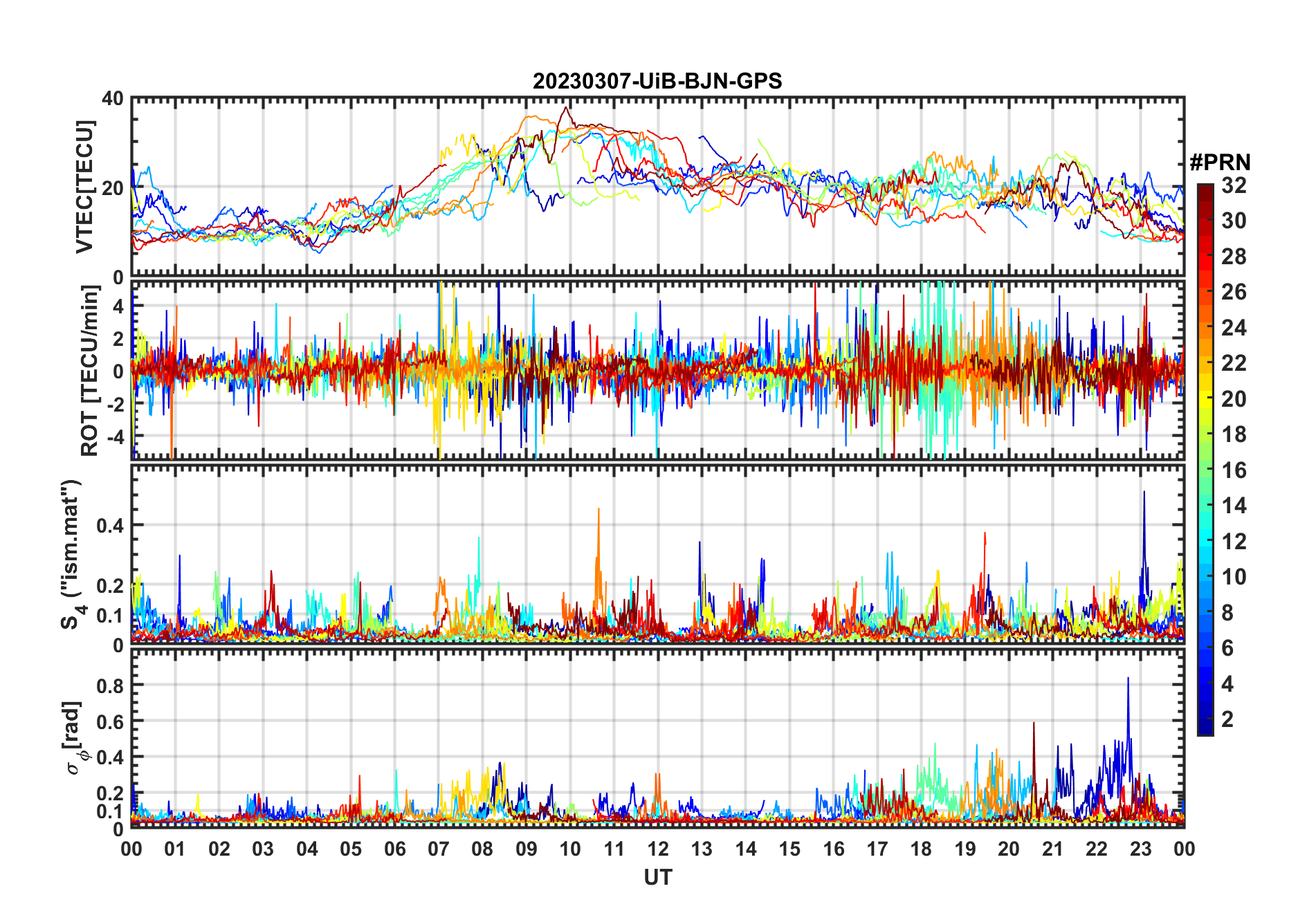Click colorbar tick label "6"
Viewport: 1316px width, 920px height.
point(1227,648)
